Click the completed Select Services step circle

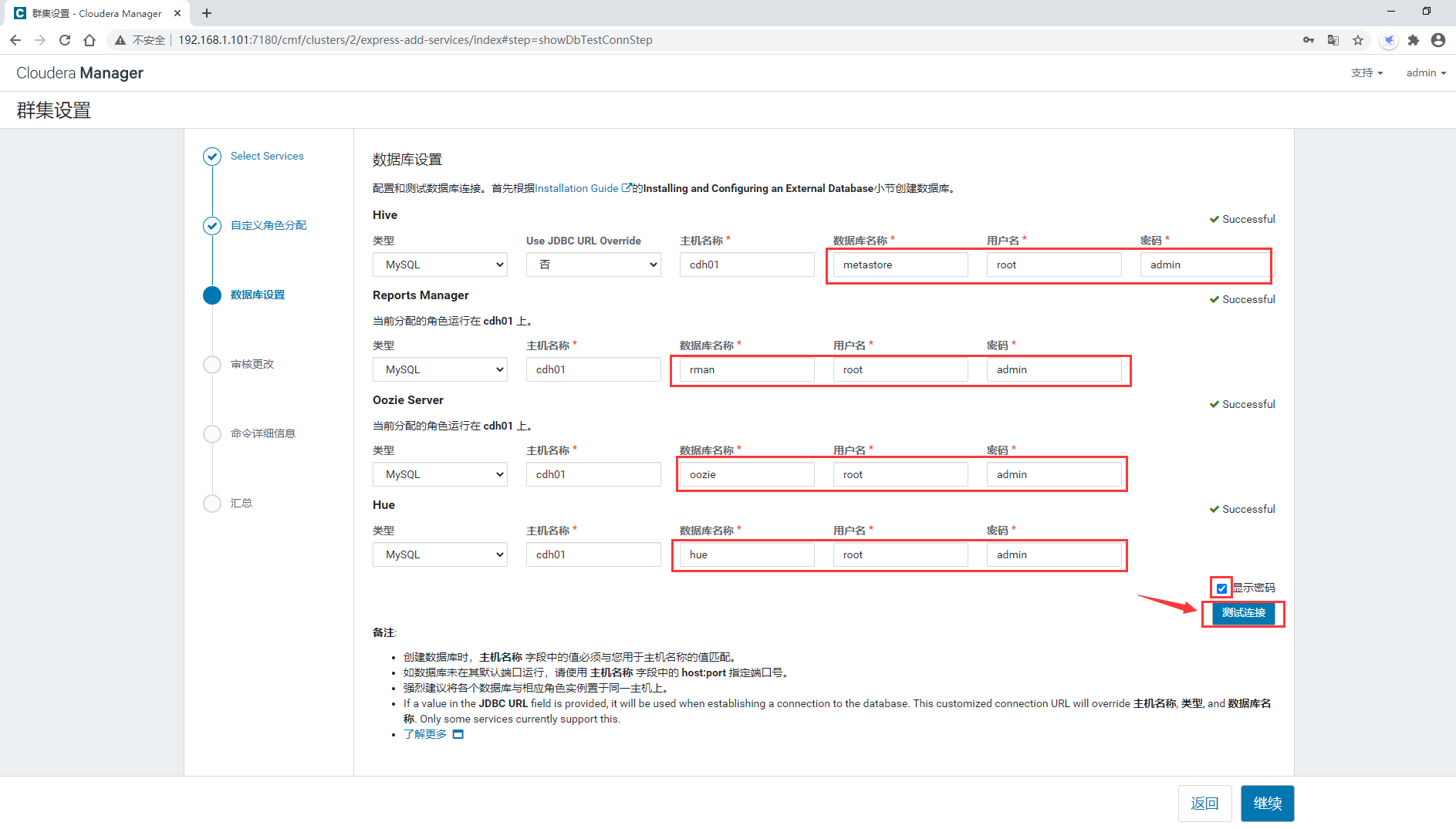(212, 157)
